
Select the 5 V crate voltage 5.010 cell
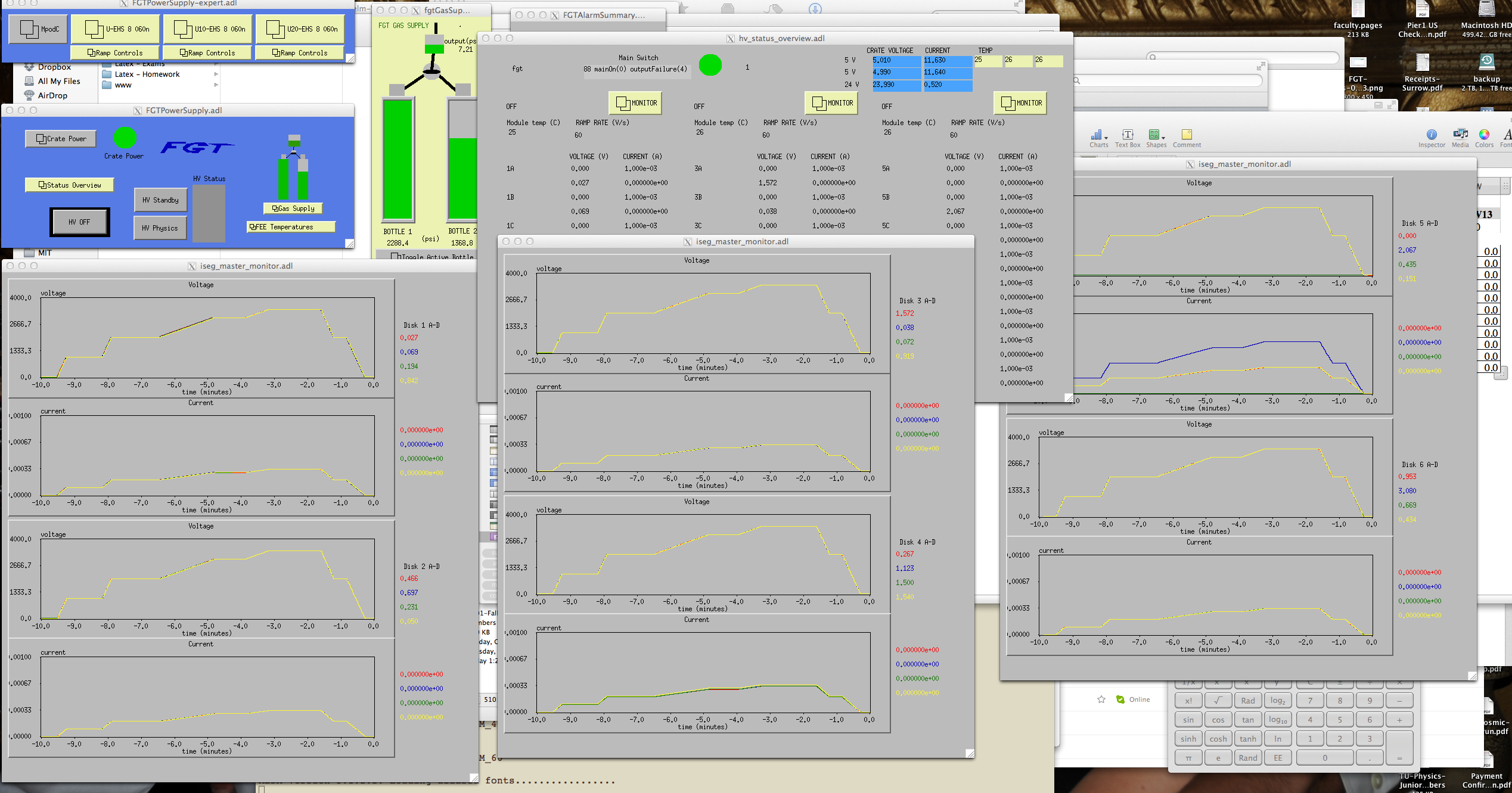[896, 61]
